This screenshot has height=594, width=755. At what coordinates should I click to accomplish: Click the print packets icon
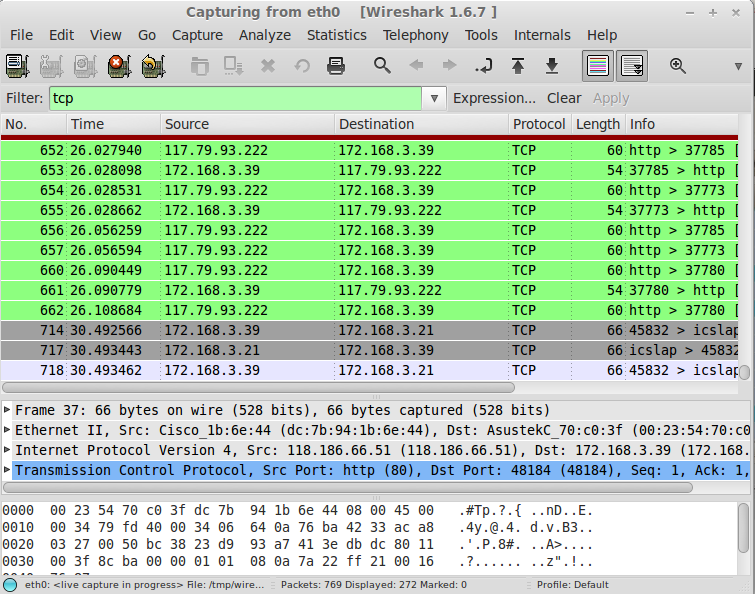click(336, 66)
